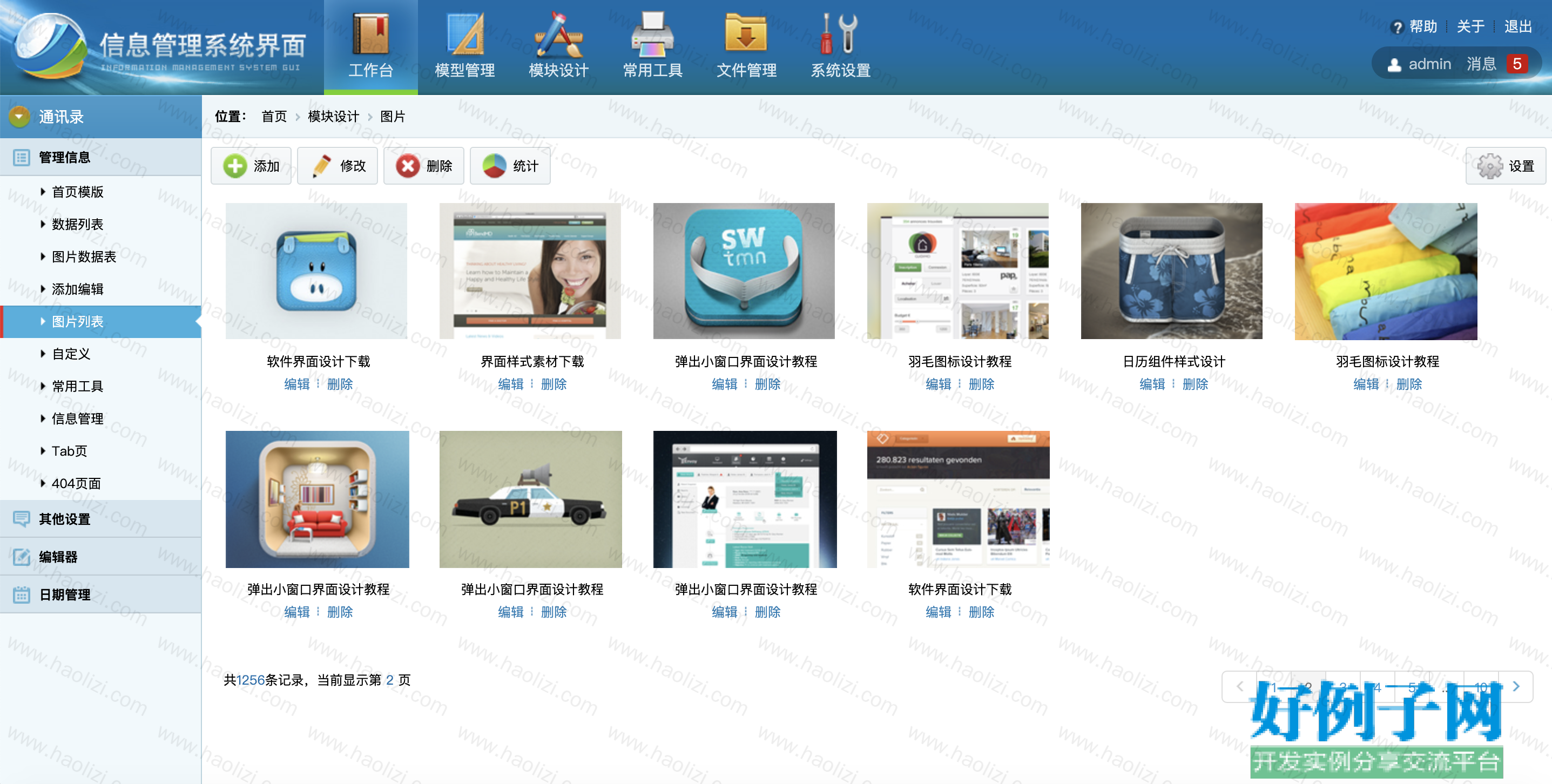Open 280.823 resultaten thumbnail
Screen dimensions: 1552x784
(x=958, y=499)
